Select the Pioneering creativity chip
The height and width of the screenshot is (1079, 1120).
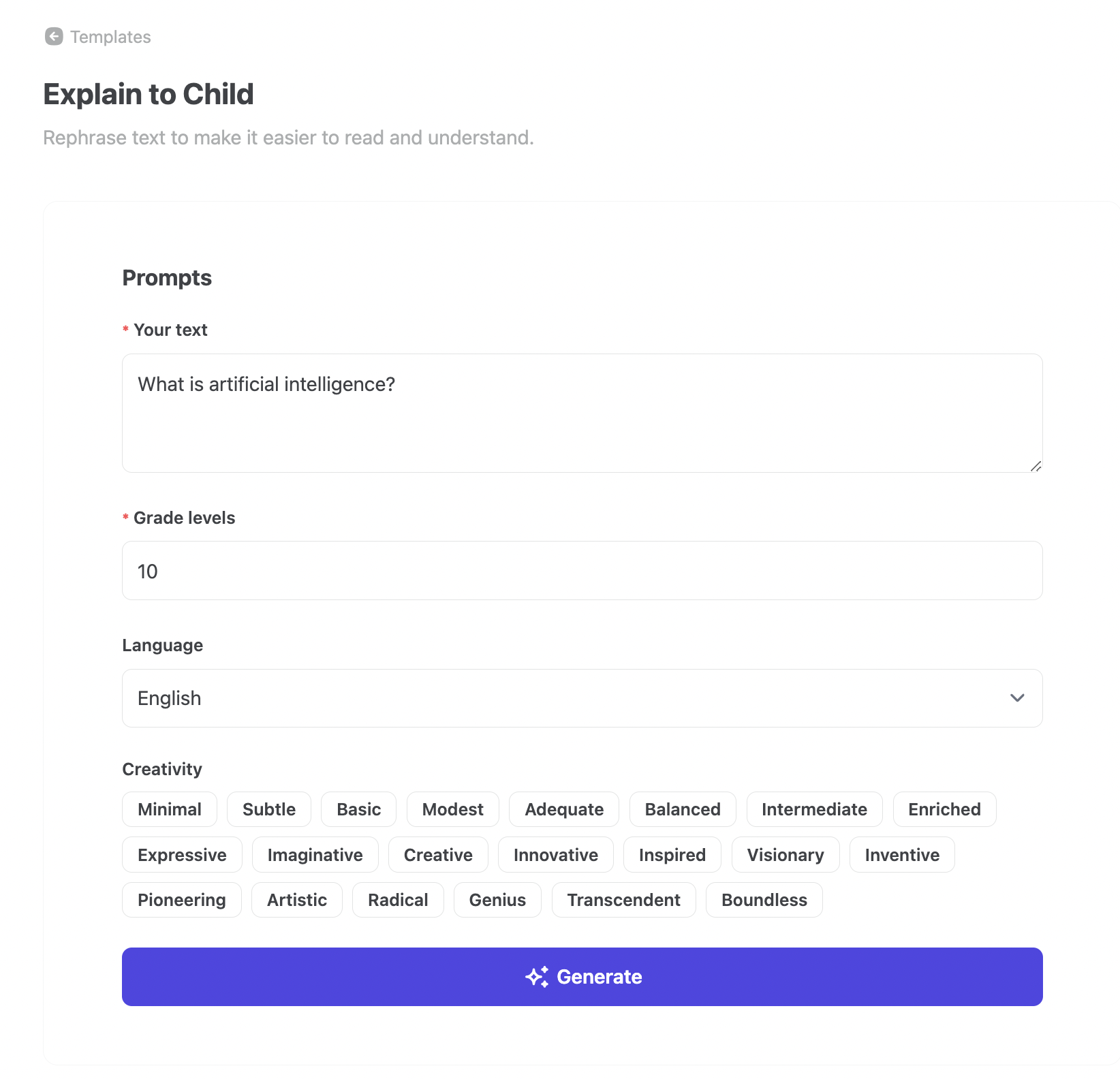click(x=181, y=899)
